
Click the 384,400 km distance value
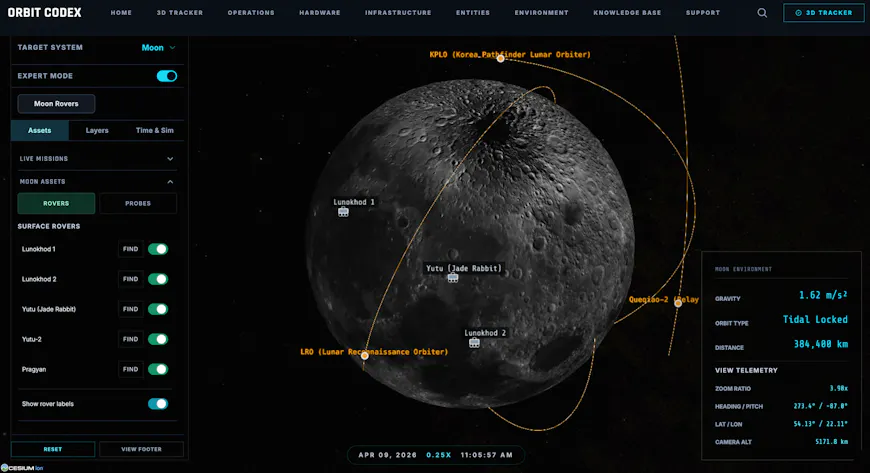click(821, 344)
